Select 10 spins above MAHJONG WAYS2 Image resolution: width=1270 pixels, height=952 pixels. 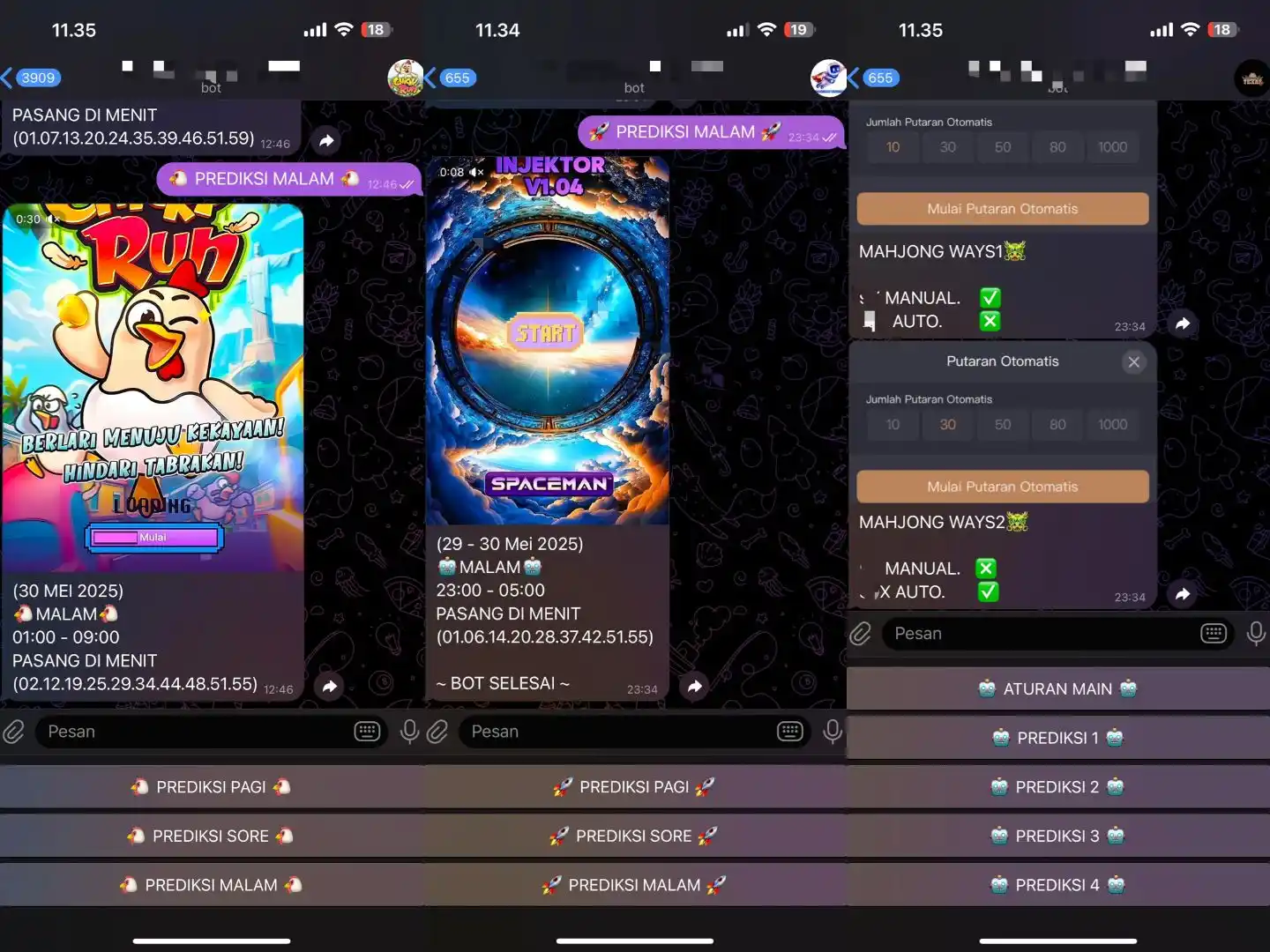(x=893, y=425)
